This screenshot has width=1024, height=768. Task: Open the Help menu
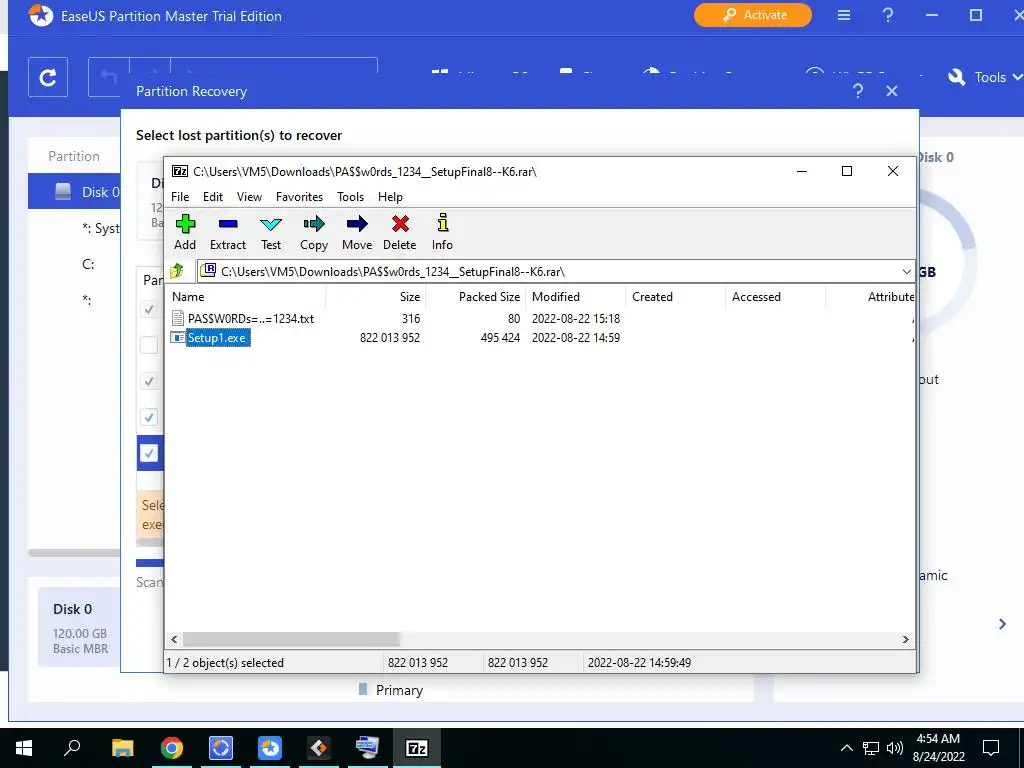pyautogui.click(x=390, y=197)
